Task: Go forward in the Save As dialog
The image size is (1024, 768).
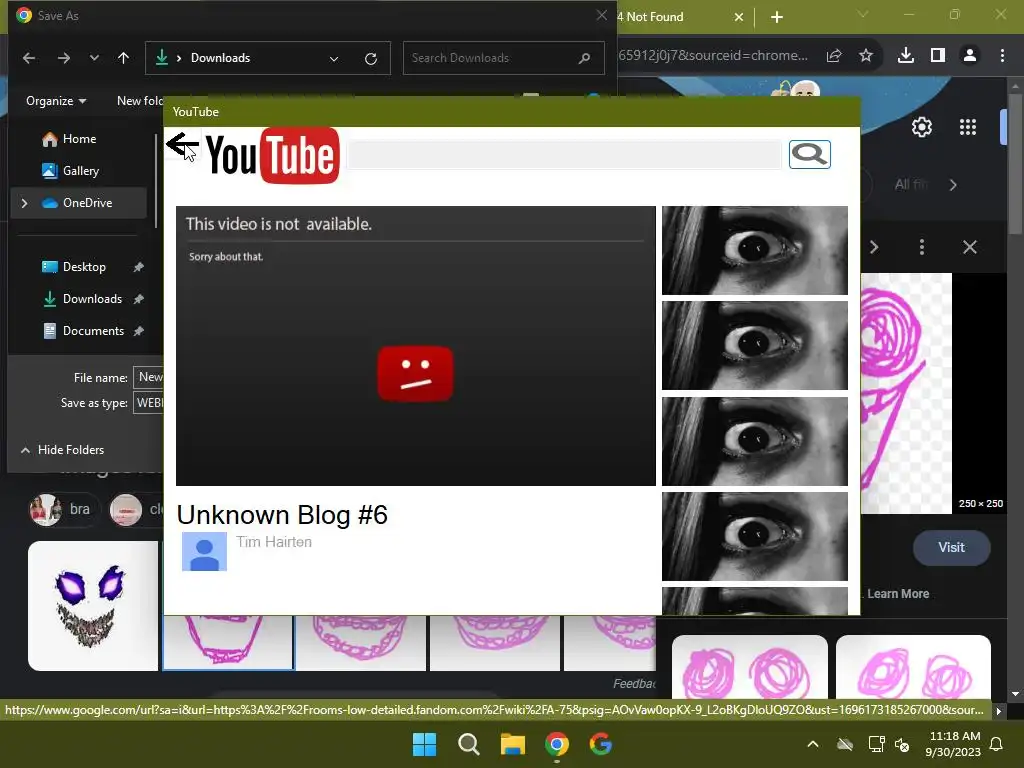Action: coord(63,58)
